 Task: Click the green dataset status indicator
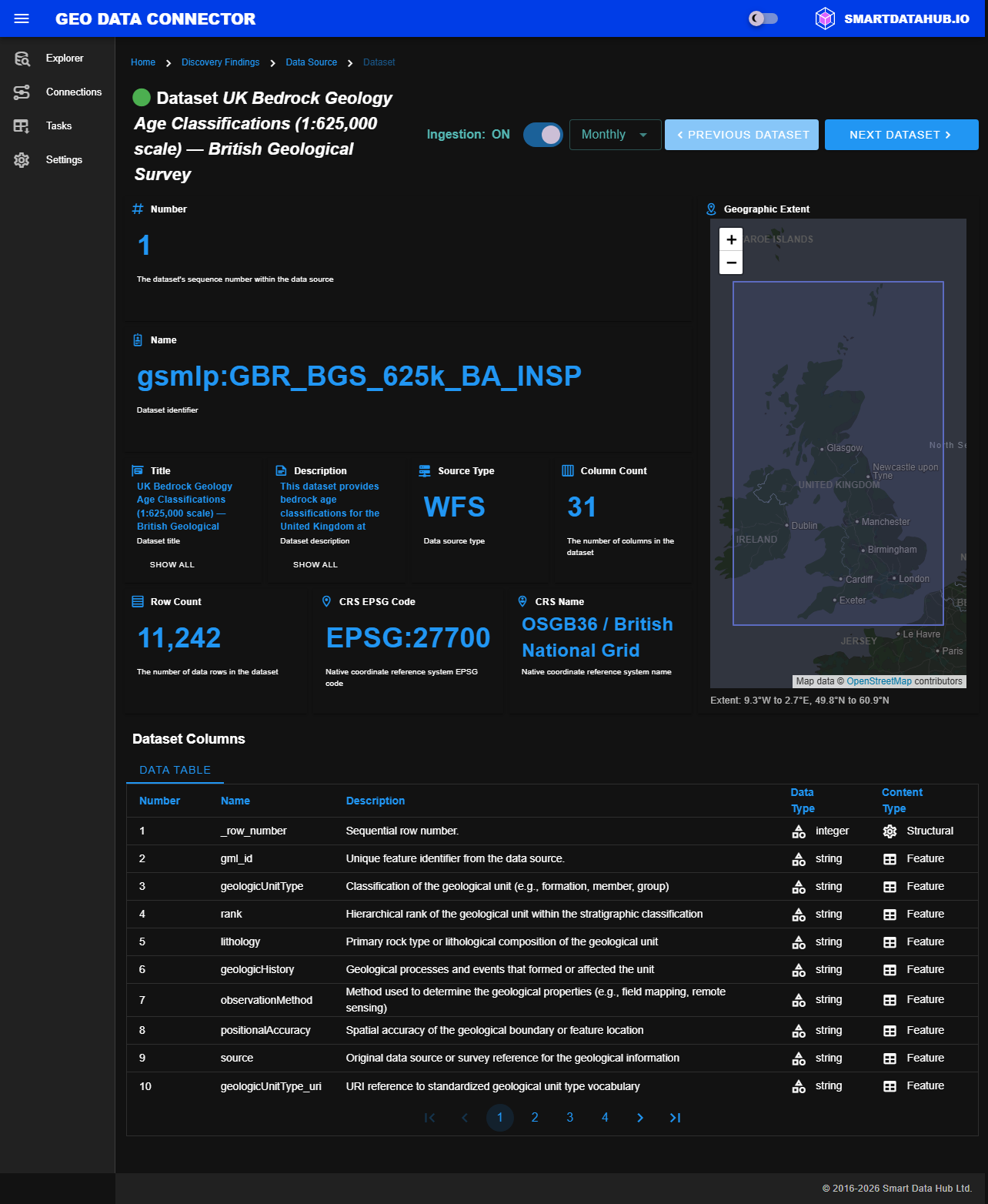pos(142,98)
